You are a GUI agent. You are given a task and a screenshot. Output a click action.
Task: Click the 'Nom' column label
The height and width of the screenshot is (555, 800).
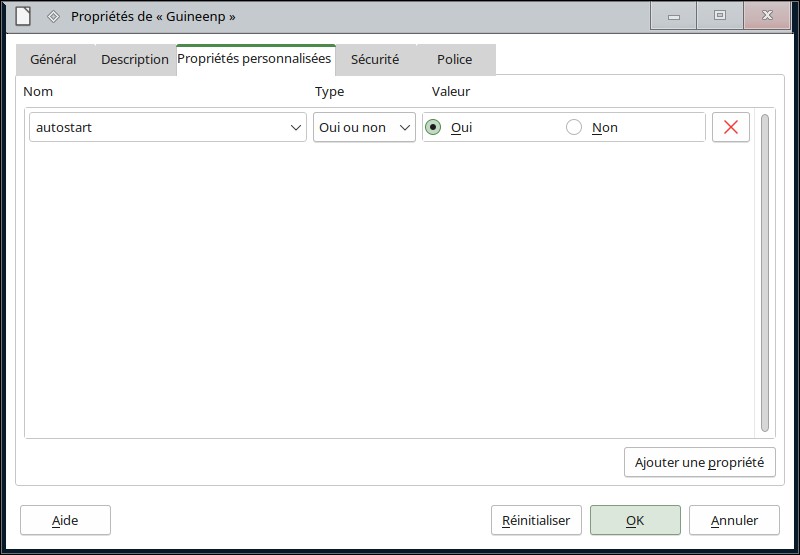point(38,92)
